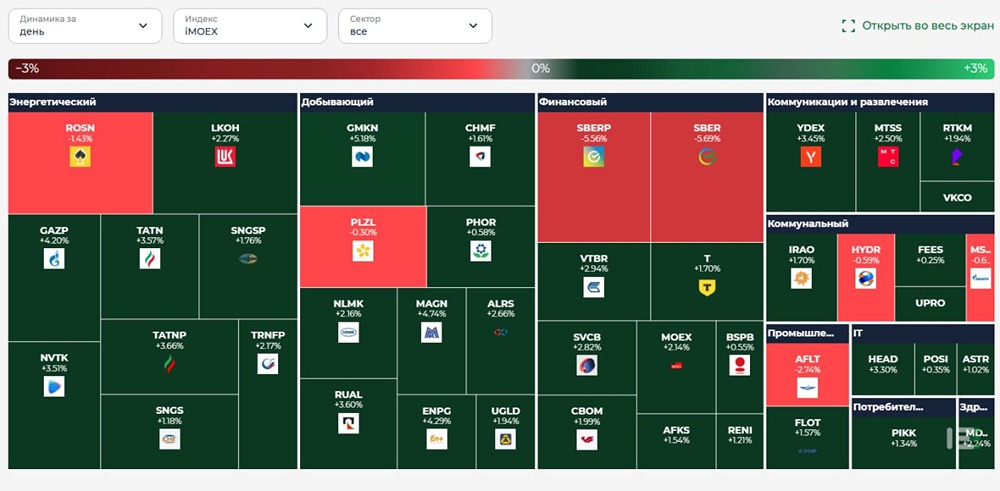Click the full screen icon

click(848, 26)
